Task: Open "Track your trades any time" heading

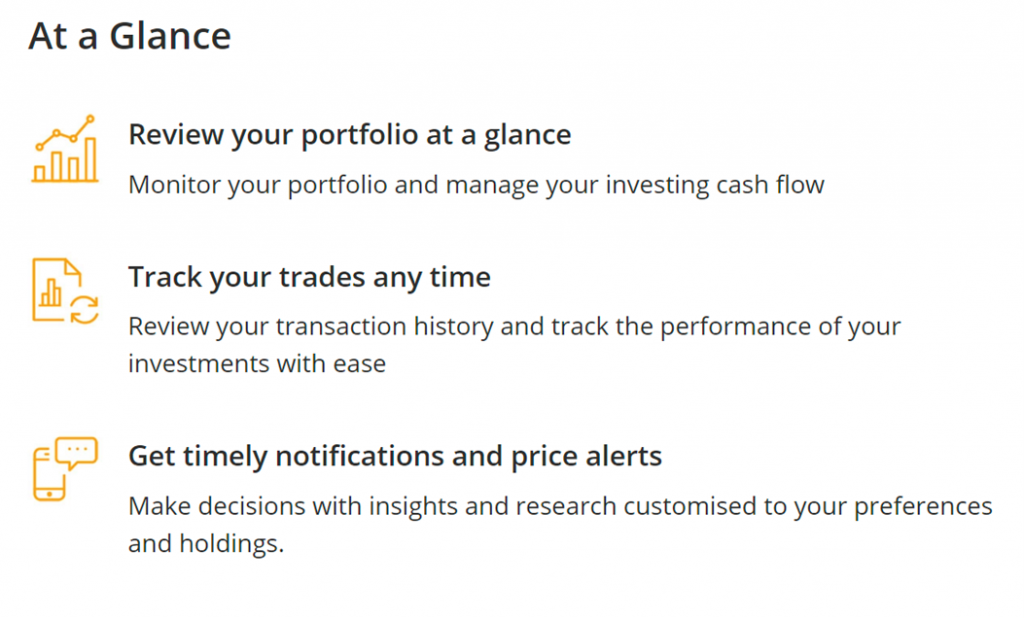Action: (309, 277)
